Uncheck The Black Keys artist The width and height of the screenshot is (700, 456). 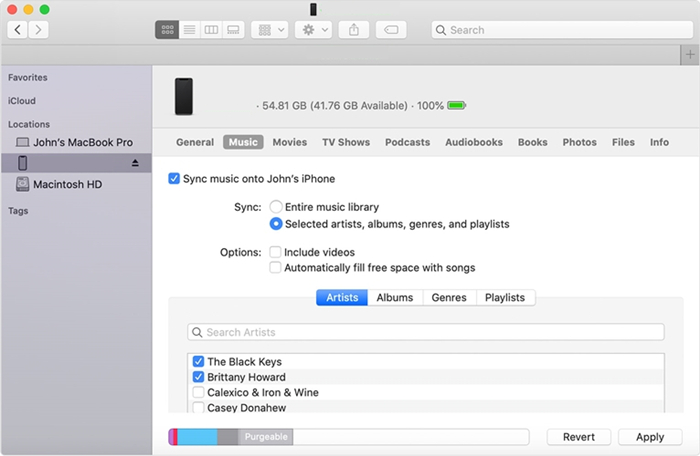click(198, 361)
